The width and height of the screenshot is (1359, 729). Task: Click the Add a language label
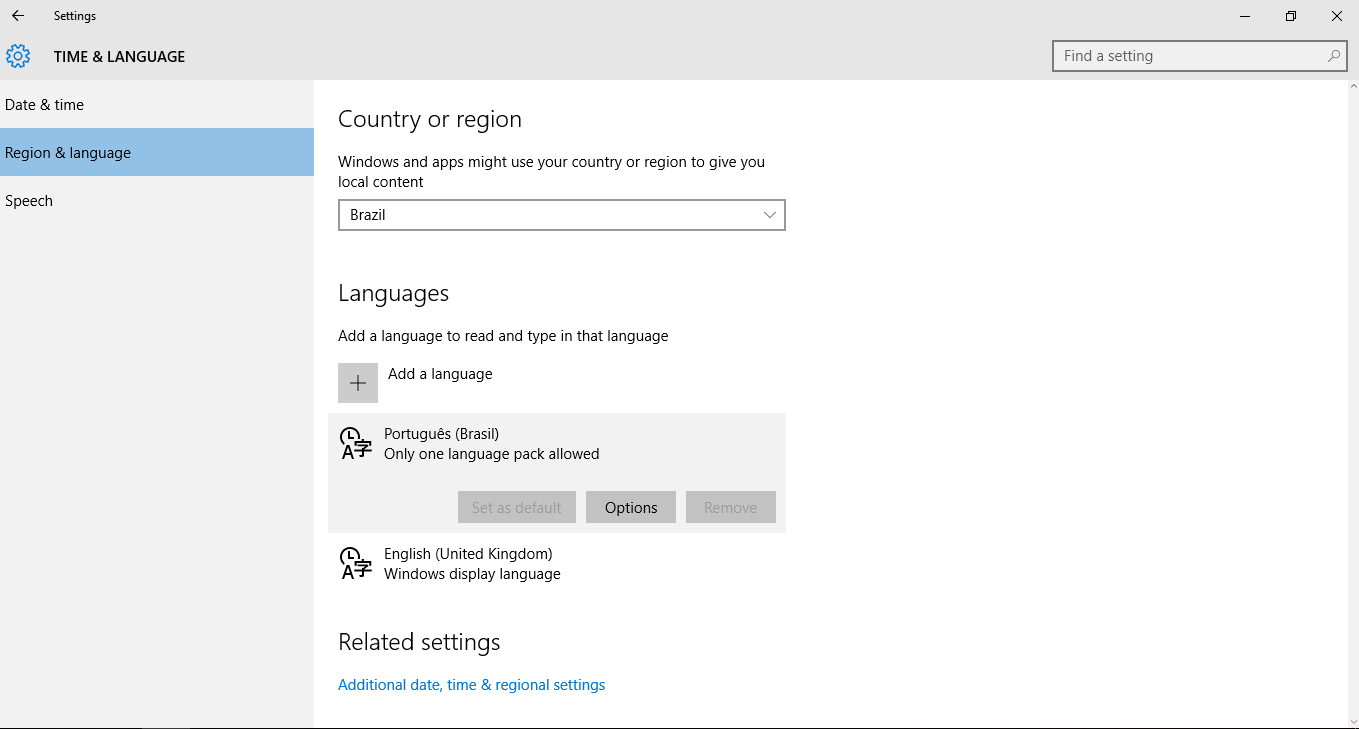click(440, 374)
